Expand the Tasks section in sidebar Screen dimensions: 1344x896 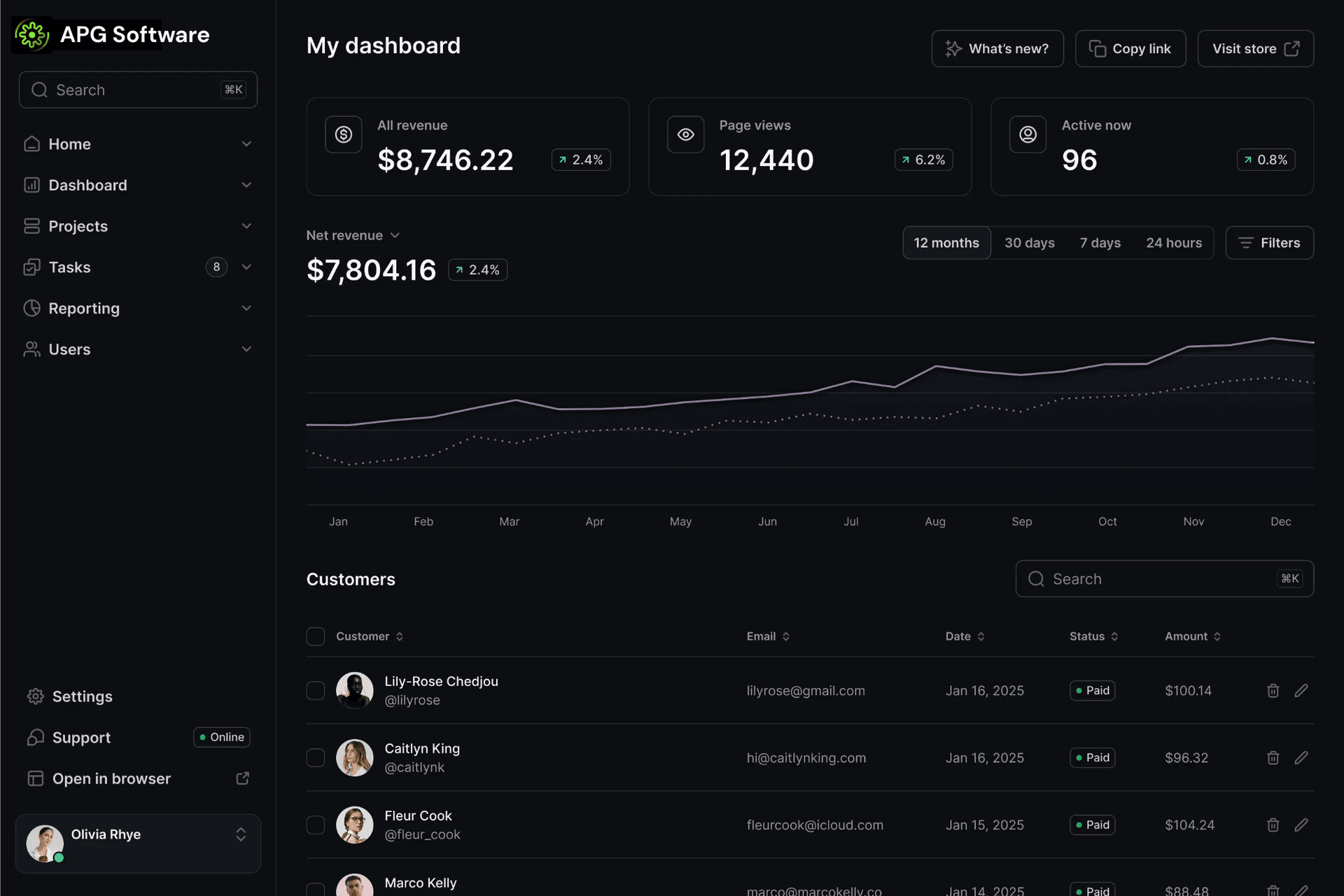click(246, 267)
